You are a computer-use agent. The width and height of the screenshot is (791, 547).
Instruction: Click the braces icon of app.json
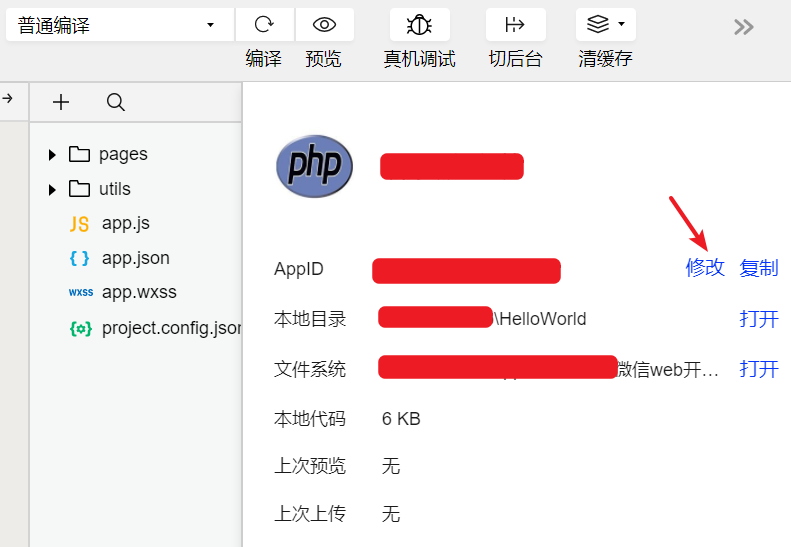79,258
